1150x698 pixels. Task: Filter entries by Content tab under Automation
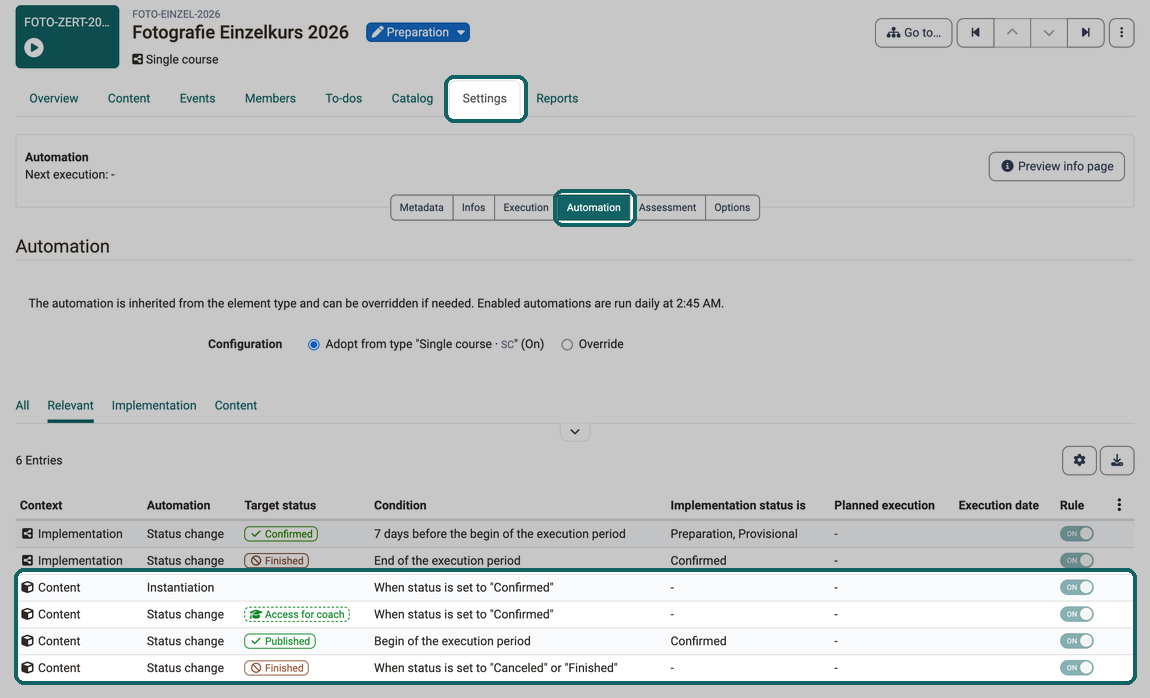[235, 405]
